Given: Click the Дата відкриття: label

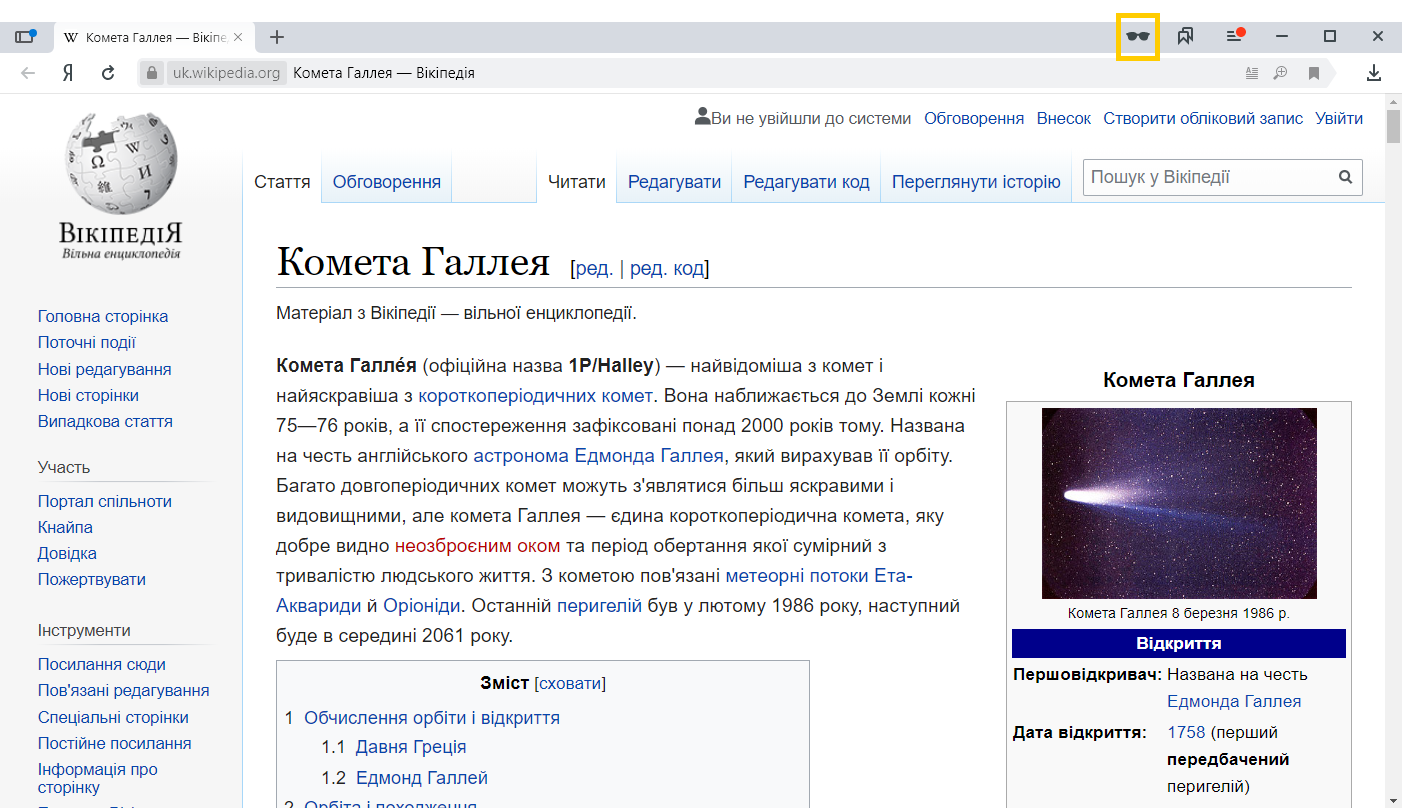Looking at the screenshot, I should click(1080, 732).
